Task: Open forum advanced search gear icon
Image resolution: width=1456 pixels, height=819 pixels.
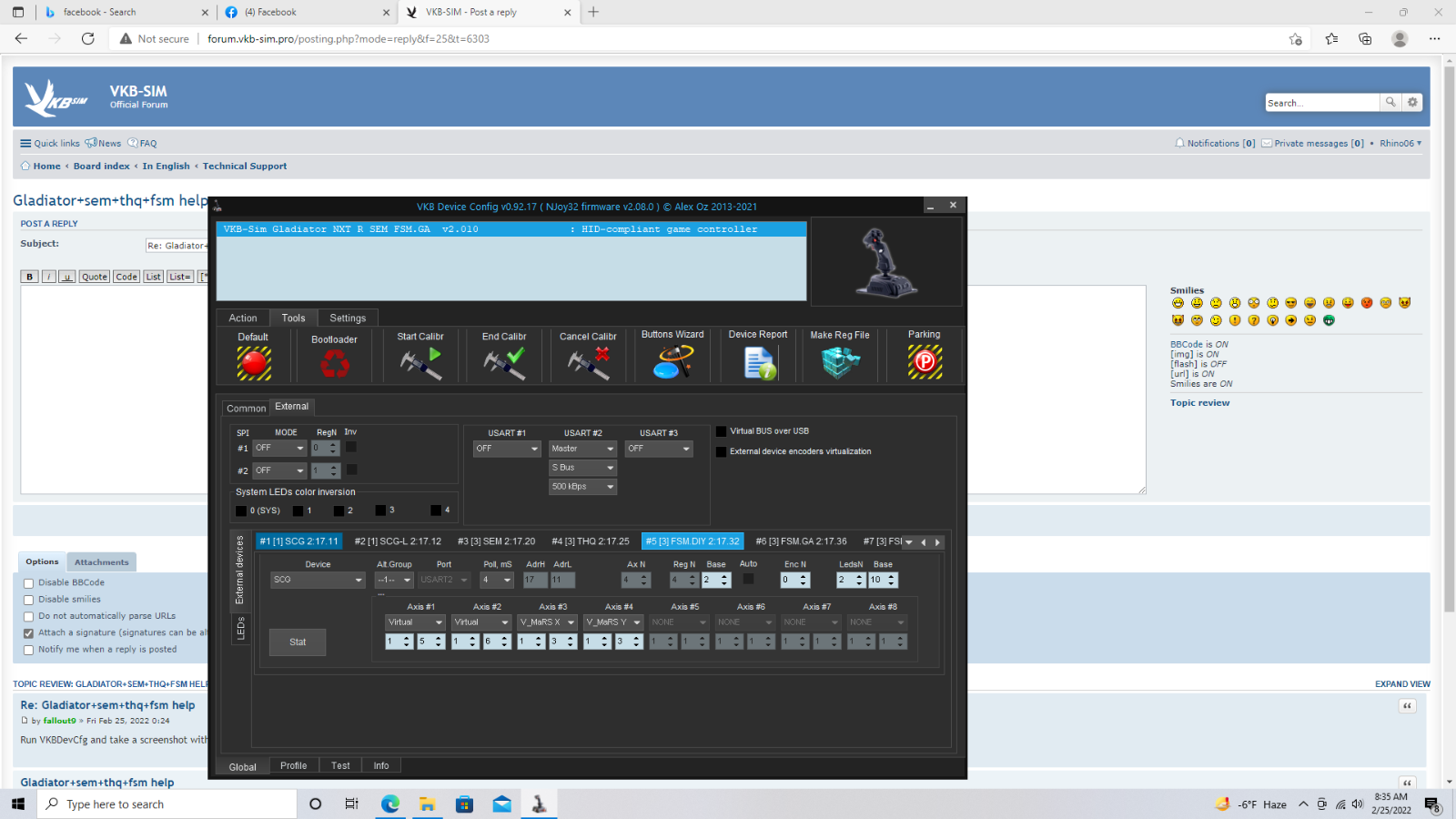Action: click(x=1412, y=103)
